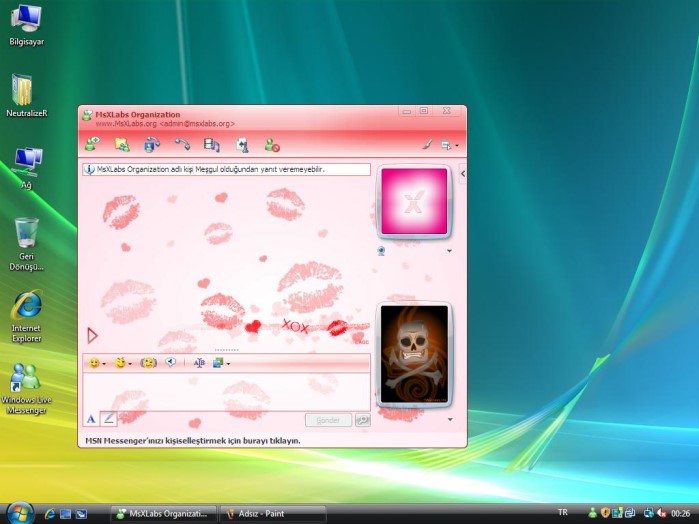Switch to MsXLabs Organization taskbar button

tap(163, 514)
